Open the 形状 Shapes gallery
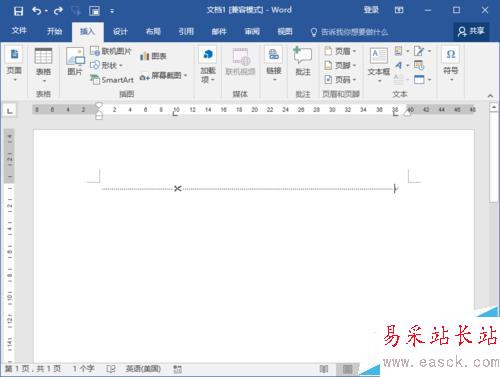 point(107,65)
